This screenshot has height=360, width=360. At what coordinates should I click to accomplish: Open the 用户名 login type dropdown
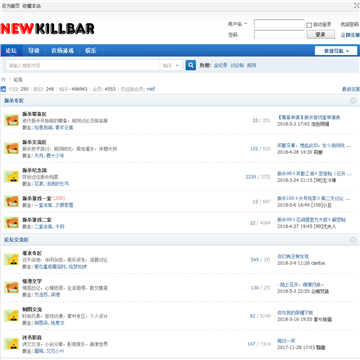(238, 24)
